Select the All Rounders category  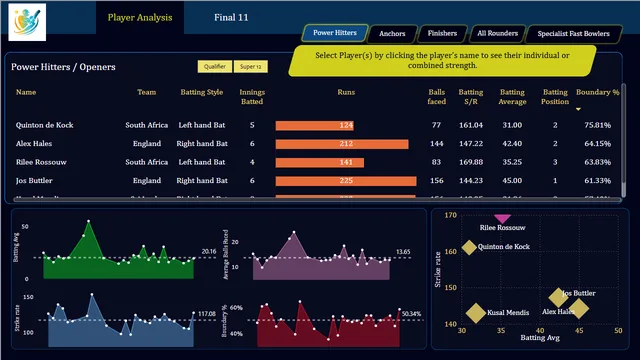click(x=498, y=33)
